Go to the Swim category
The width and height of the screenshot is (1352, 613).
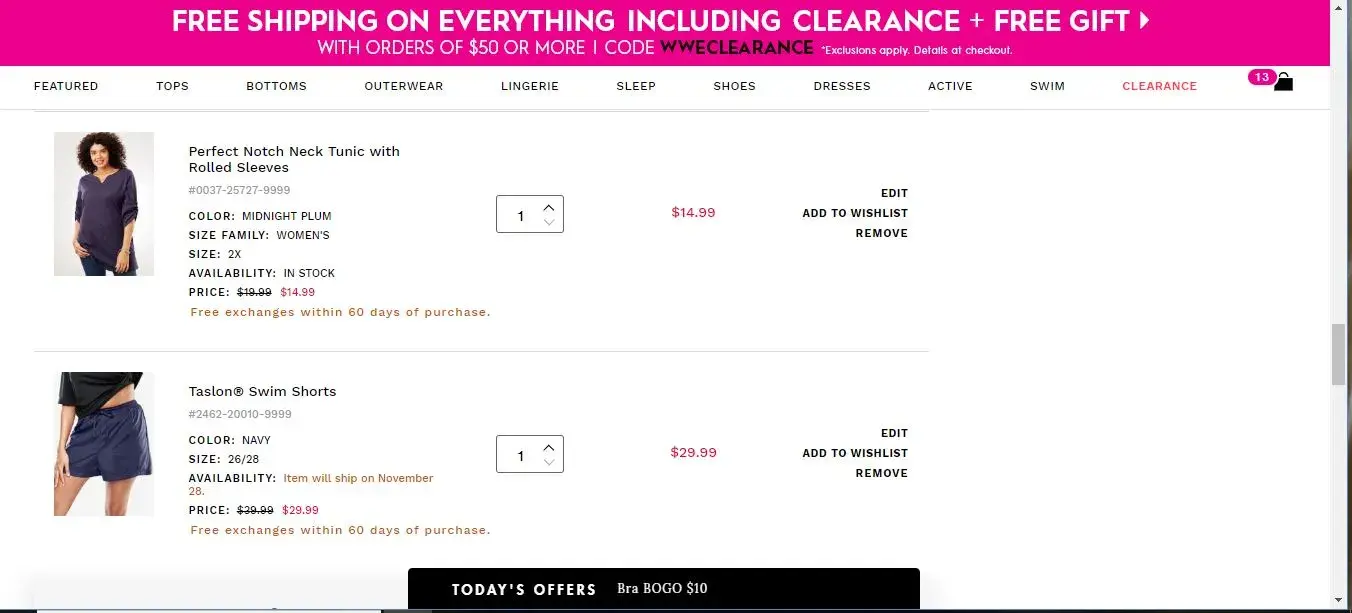tap(1047, 86)
